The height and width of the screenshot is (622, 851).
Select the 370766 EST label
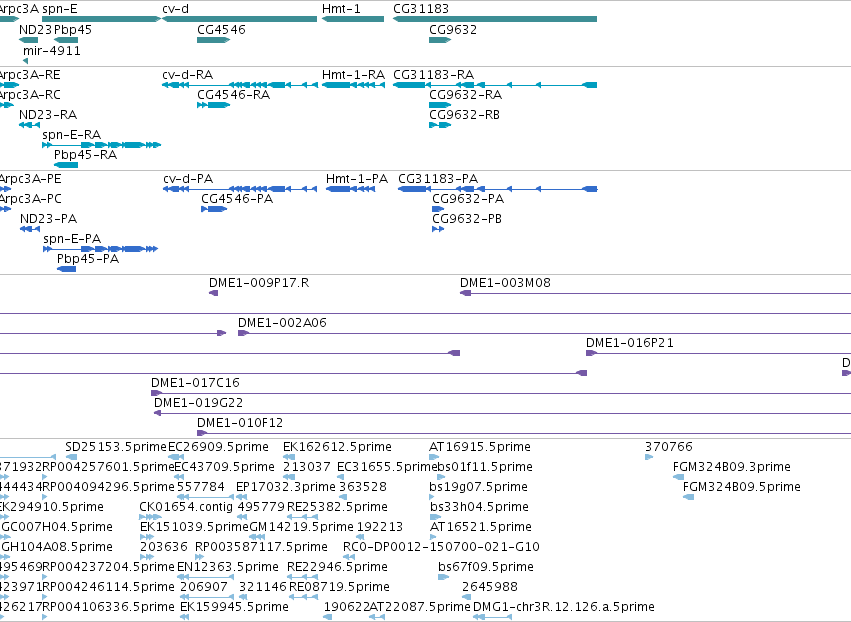pyautogui.click(x=669, y=448)
